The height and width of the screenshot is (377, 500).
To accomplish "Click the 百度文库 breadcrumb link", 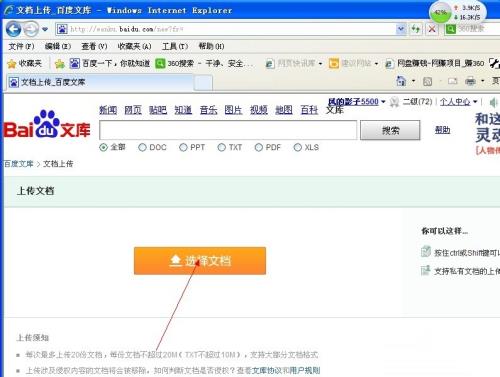I will (x=19, y=164).
